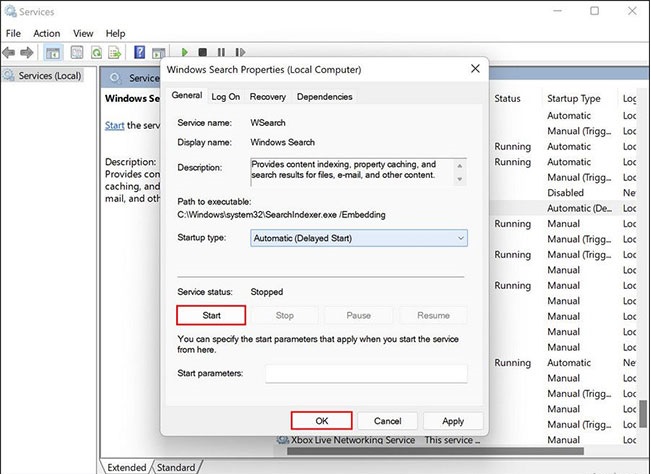
Task: Click the Cancel button
Action: click(387, 421)
